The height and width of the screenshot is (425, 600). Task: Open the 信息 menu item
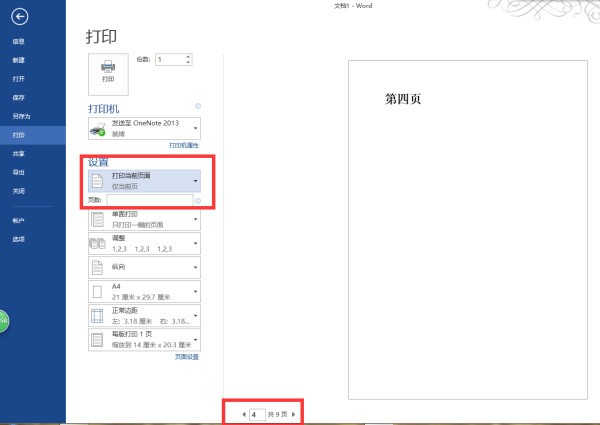(x=18, y=41)
